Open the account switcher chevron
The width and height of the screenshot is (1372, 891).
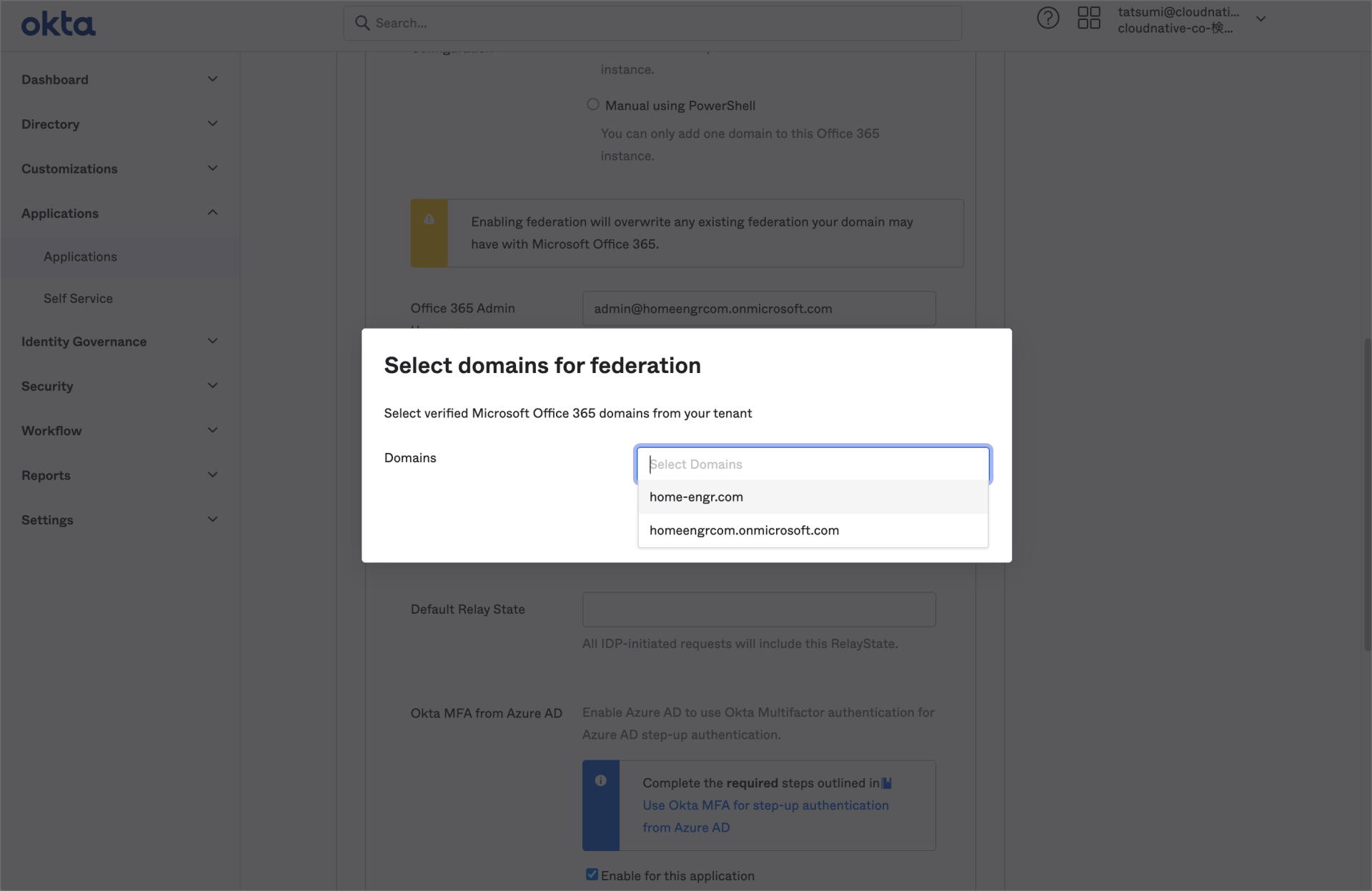(1261, 19)
